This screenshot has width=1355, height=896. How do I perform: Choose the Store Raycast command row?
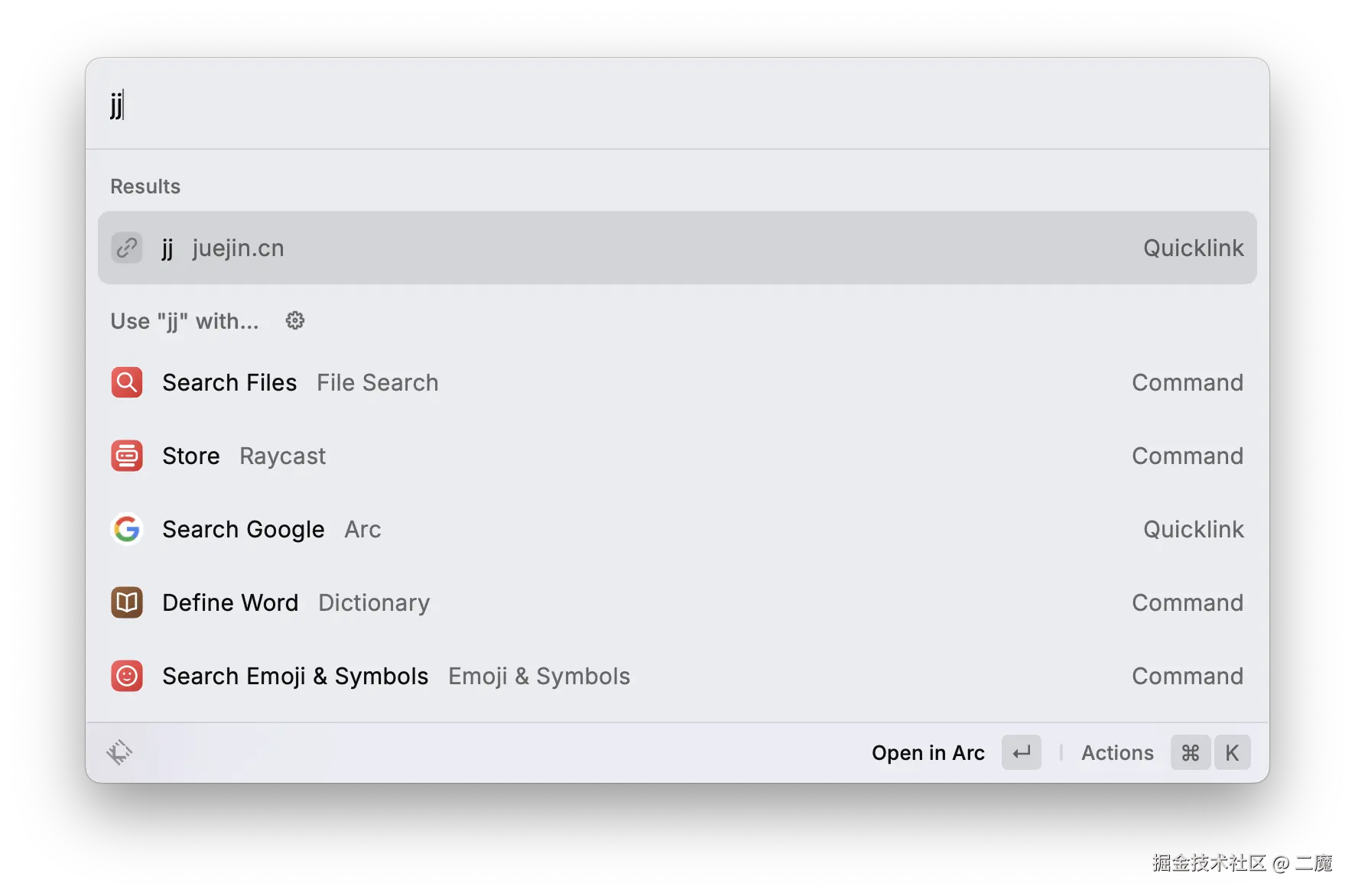coord(677,456)
